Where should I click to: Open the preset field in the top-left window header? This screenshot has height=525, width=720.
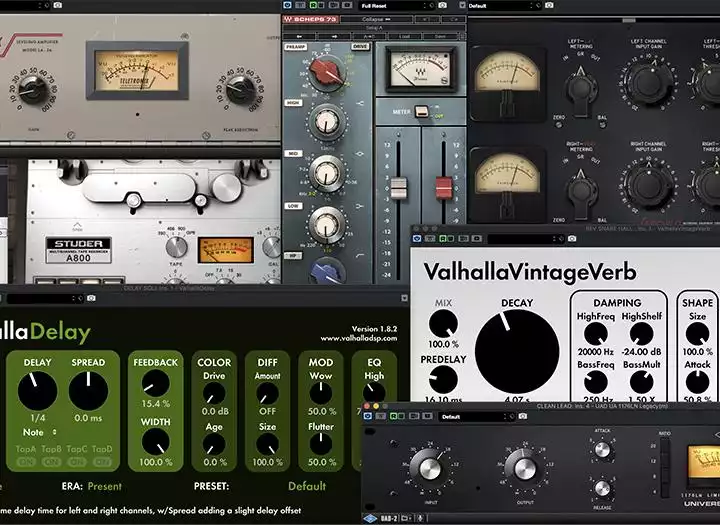point(25,5)
